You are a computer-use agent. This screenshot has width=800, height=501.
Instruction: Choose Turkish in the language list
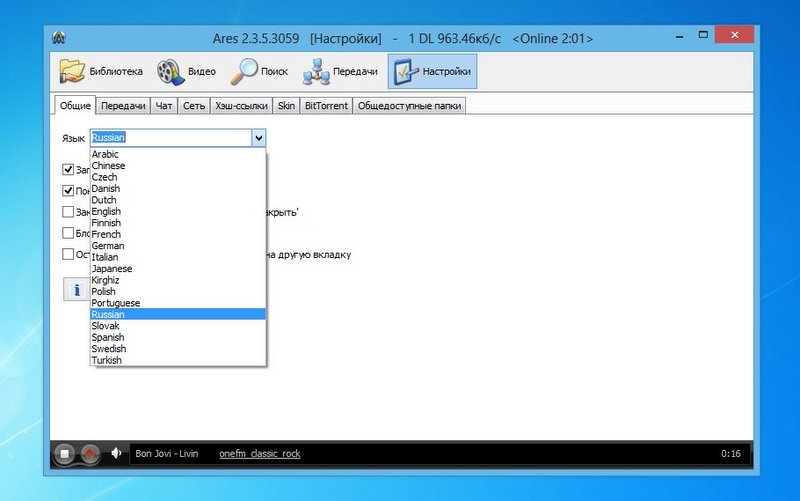[x=178, y=360]
